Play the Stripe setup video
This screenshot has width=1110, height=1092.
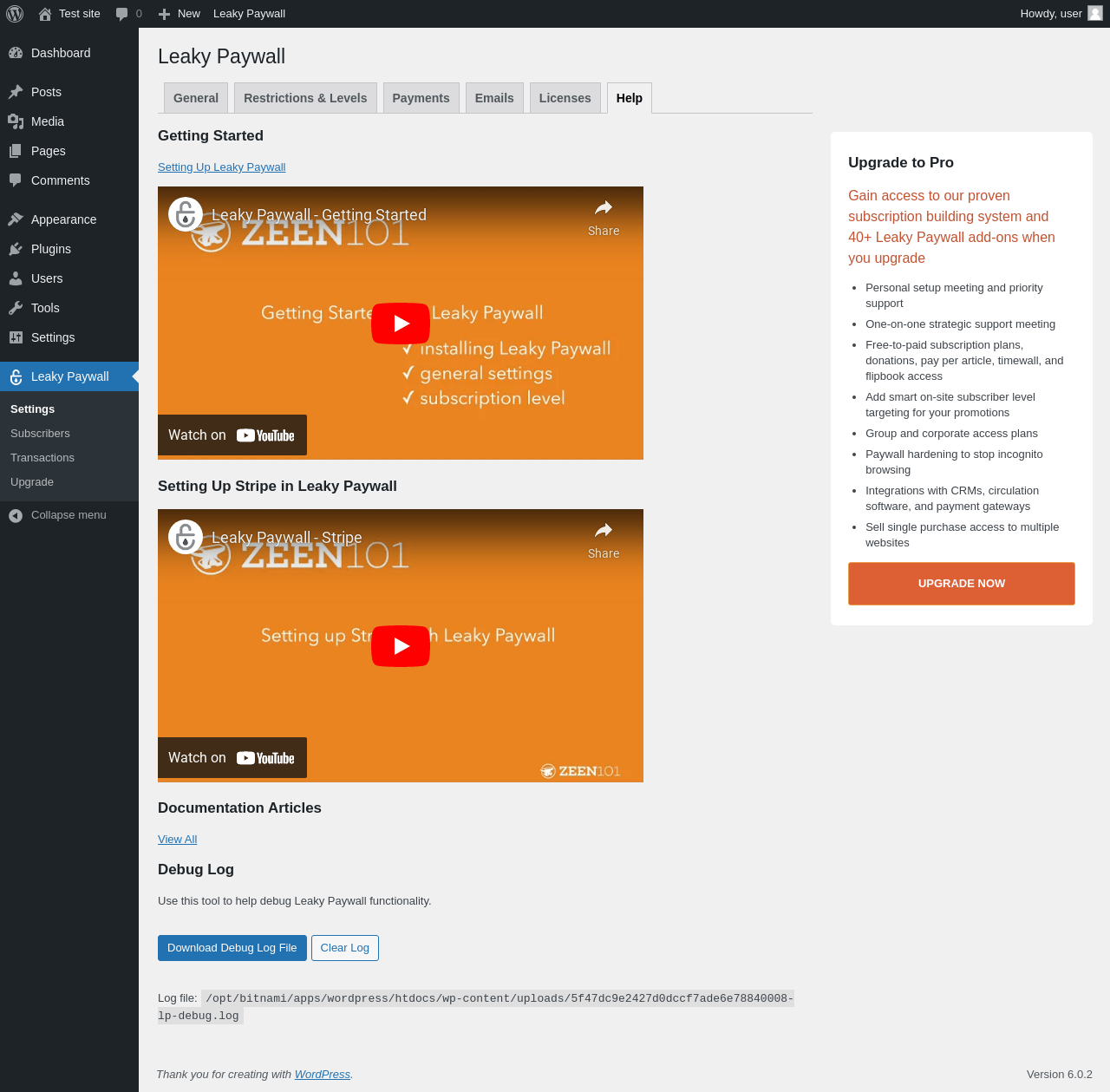(401, 646)
